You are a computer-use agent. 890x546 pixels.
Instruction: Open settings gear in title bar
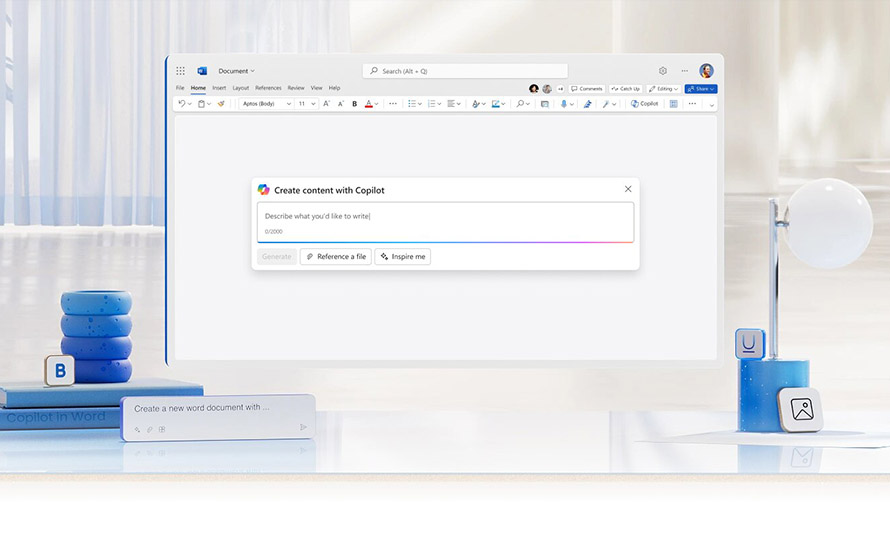click(662, 71)
